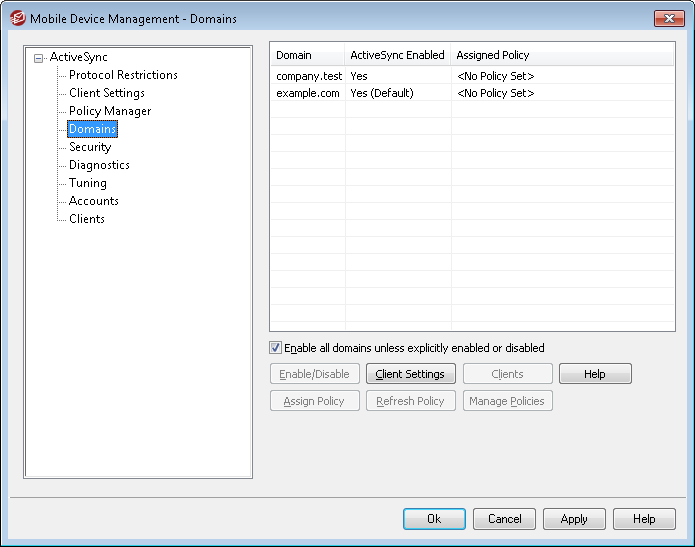Close the Mobile Device Management window
Viewport: 695px width, 547px height.
click(668, 18)
